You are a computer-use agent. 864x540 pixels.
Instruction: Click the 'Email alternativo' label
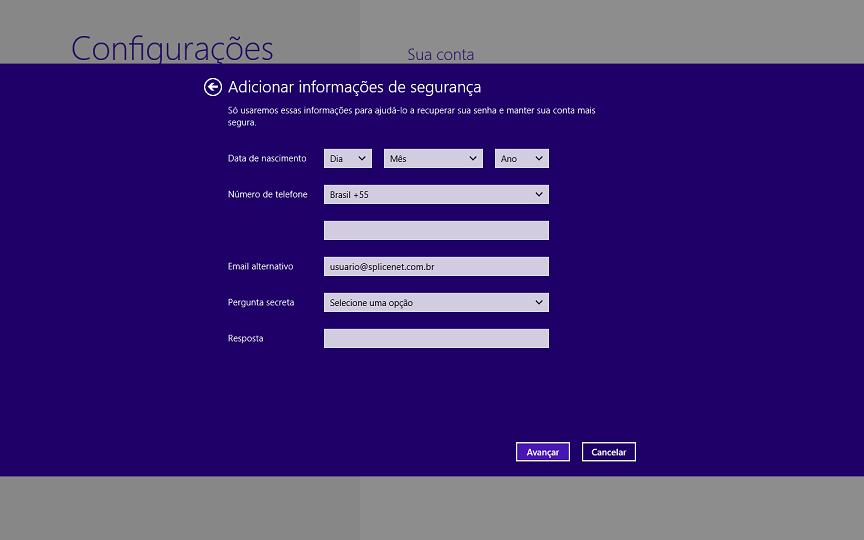coord(260,266)
